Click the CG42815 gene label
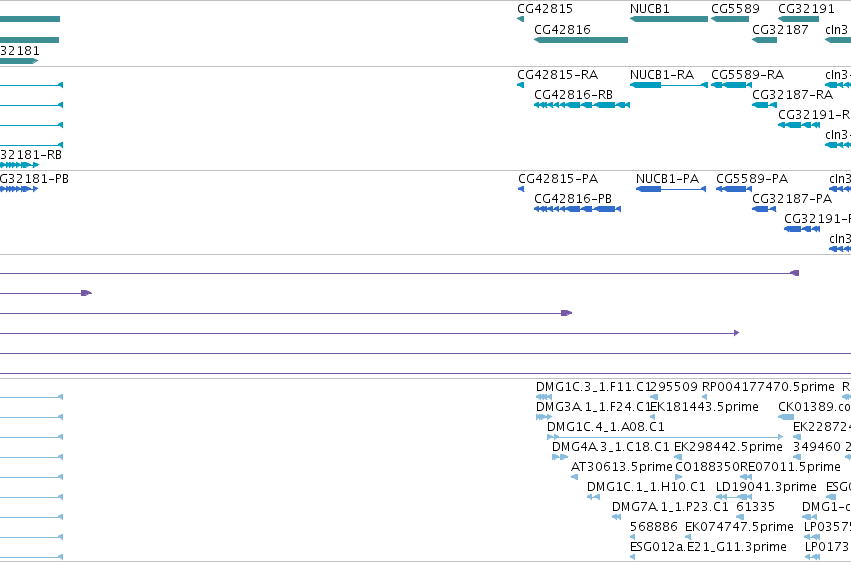 point(544,9)
